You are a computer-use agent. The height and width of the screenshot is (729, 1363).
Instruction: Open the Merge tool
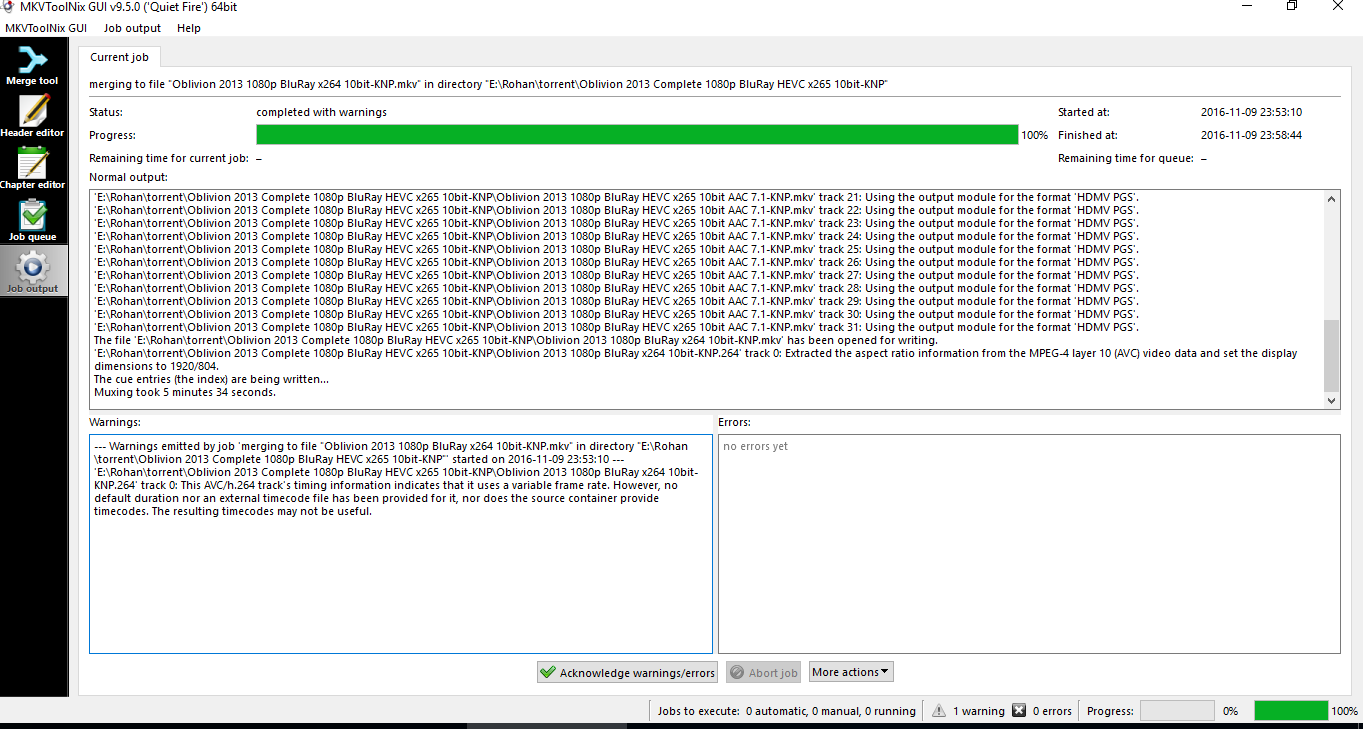point(33,65)
